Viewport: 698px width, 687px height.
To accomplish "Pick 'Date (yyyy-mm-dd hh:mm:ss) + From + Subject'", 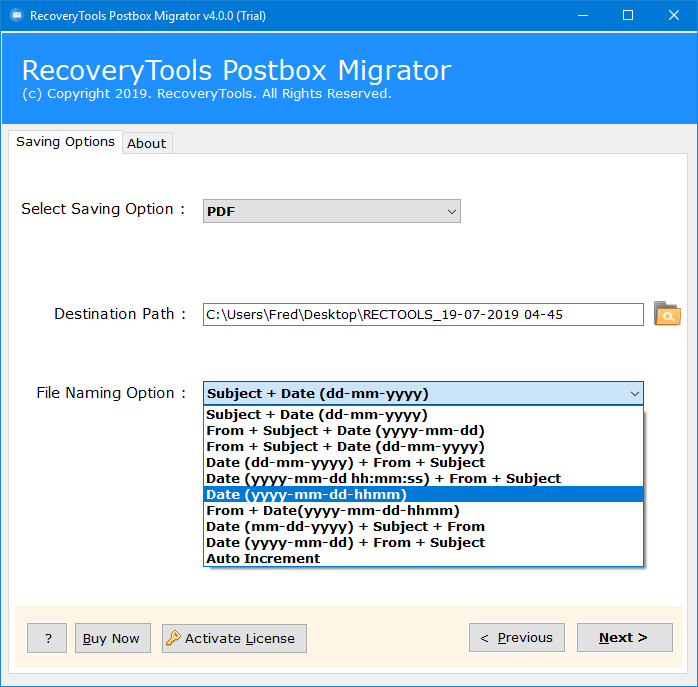I will pos(423,479).
